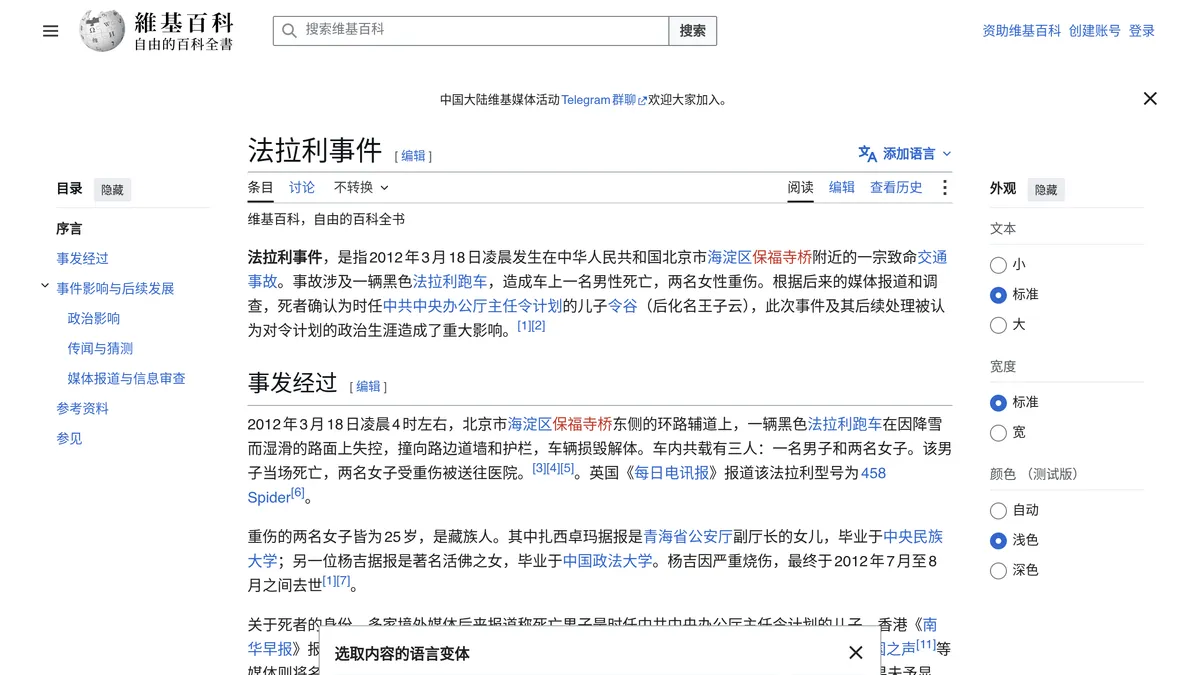Jump to 媒体报道与信息审查 in contents
Image resolution: width=1200 pixels, height=675 pixels.
click(126, 378)
